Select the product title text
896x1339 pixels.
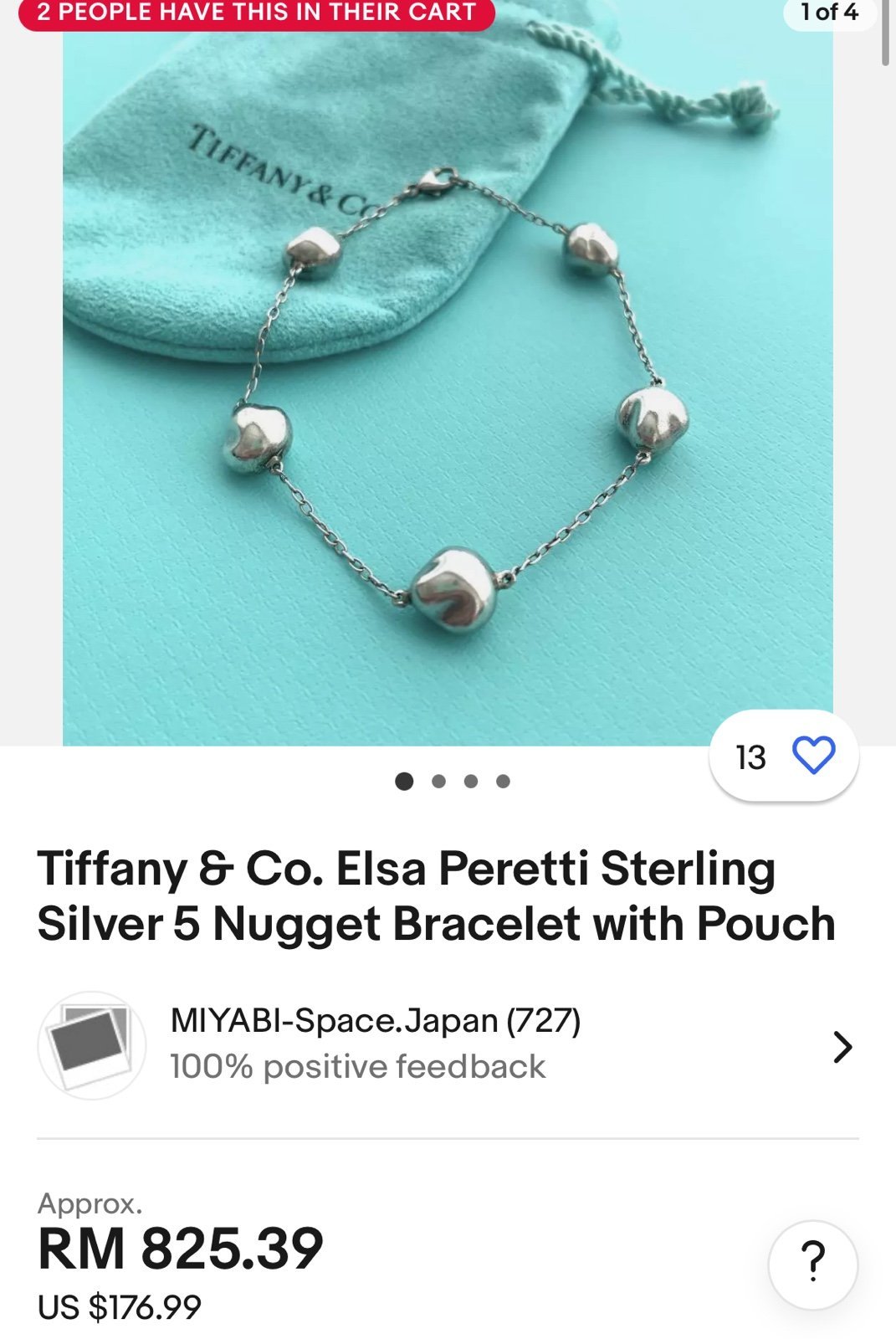pos(436,895)
